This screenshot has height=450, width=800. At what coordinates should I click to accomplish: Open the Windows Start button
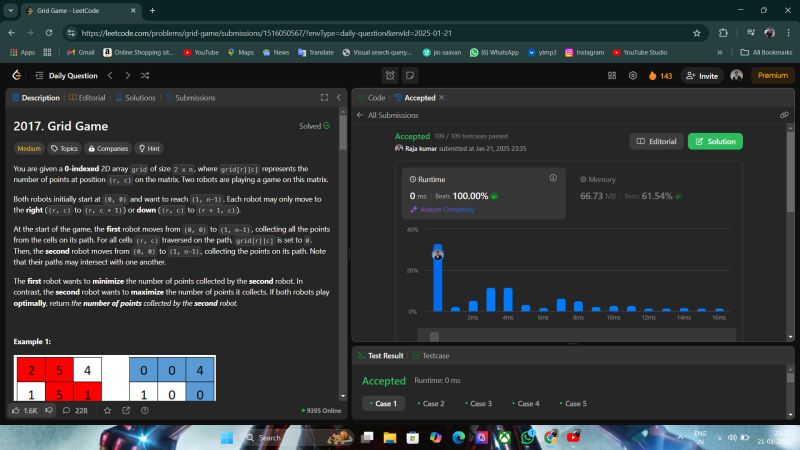pyautogui.click(x=227, y=437)
